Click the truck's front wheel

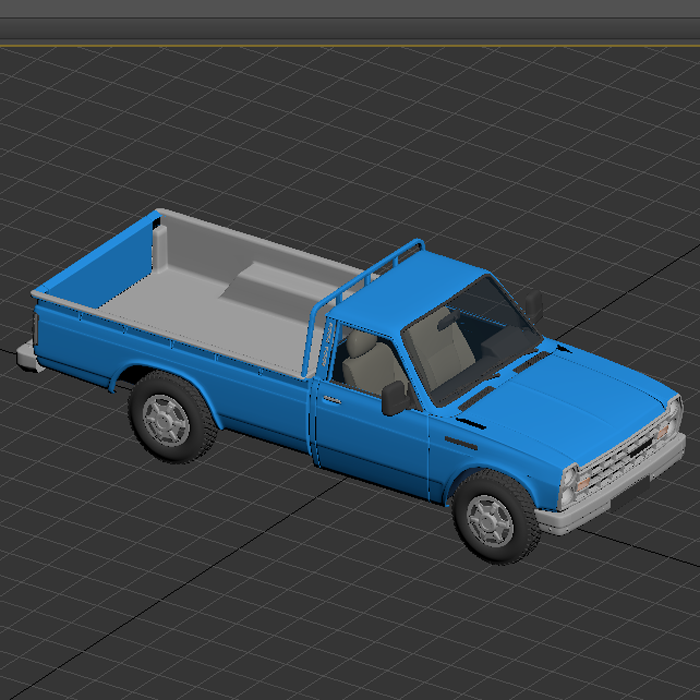pyautogui.click(x=496, y=517)
